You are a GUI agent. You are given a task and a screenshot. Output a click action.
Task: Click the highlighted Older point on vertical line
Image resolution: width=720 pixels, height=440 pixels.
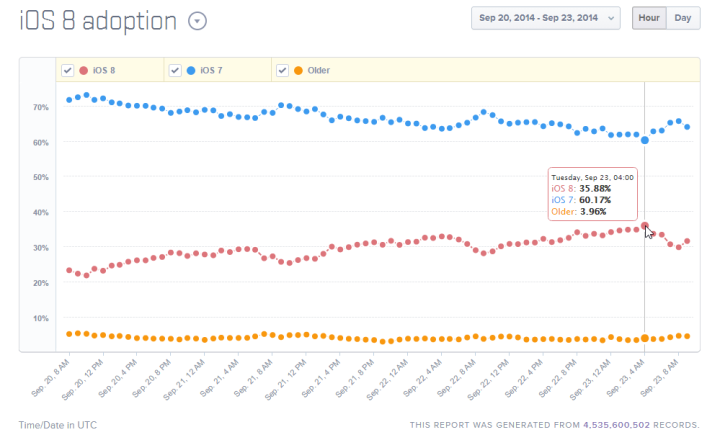pyautogui.click(x=645, y=338)
